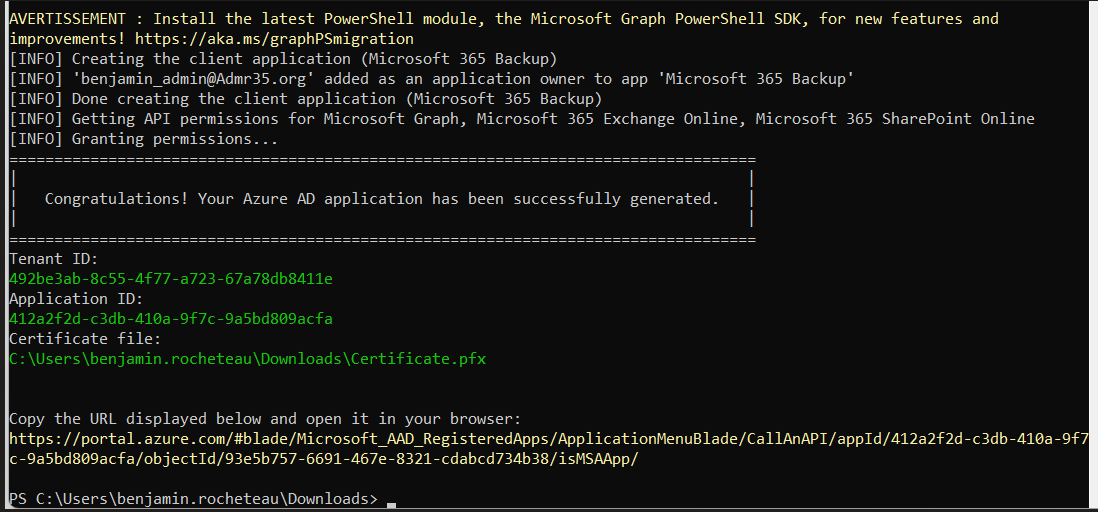
Task: Click the Congratulations success message line
Action: click(382, 199)
